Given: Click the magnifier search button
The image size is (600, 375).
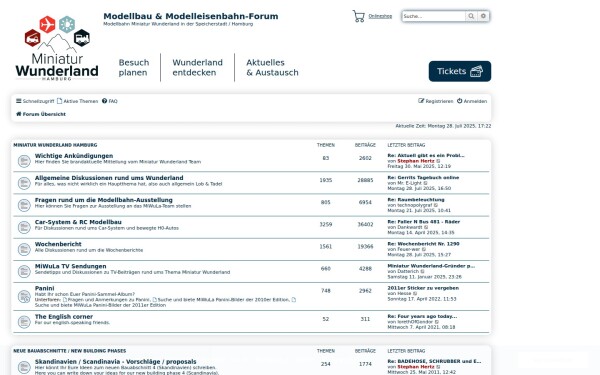Looking at the screenshot, I should coord(471,16).
